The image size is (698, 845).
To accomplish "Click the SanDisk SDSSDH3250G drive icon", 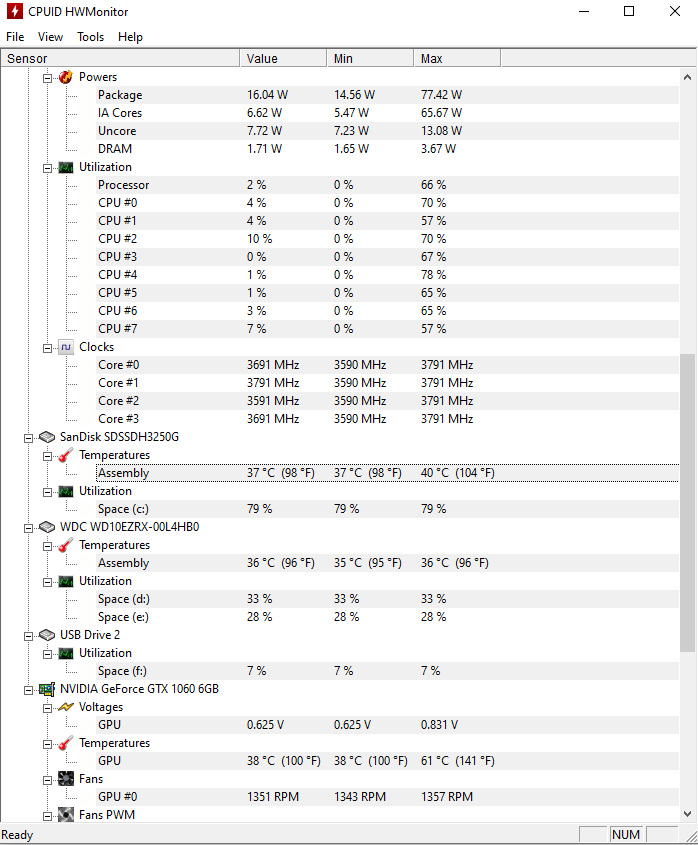I will point(47,437).
